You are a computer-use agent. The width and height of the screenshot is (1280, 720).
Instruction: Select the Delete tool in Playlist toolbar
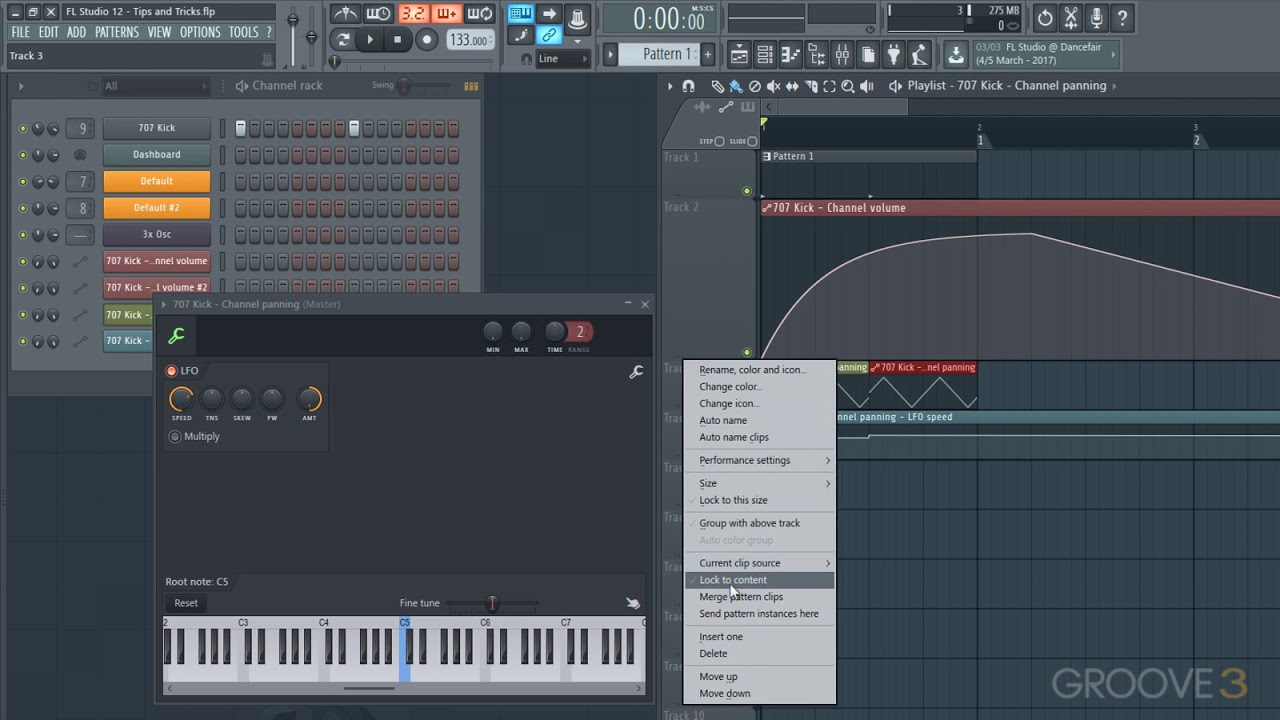(755, 86)
